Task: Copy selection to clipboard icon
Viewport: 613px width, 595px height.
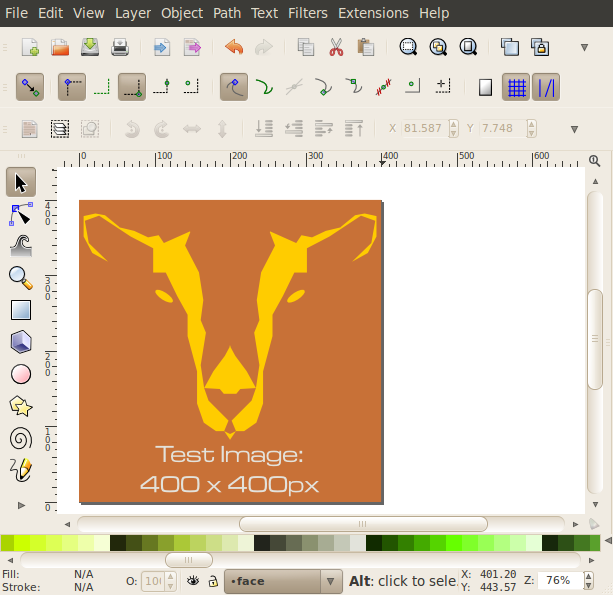Action: (306, 47)
